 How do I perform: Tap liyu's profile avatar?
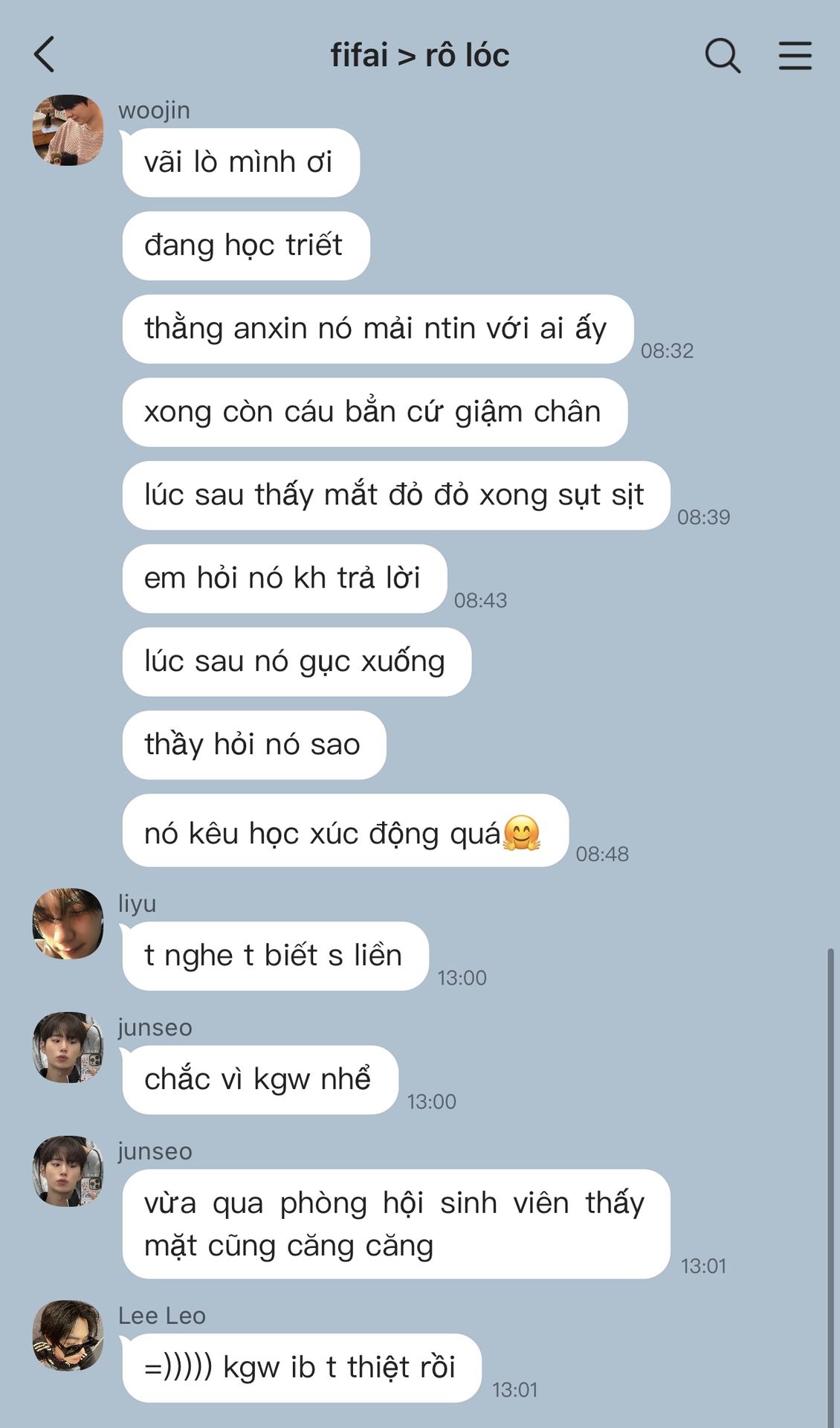[68, 923]
